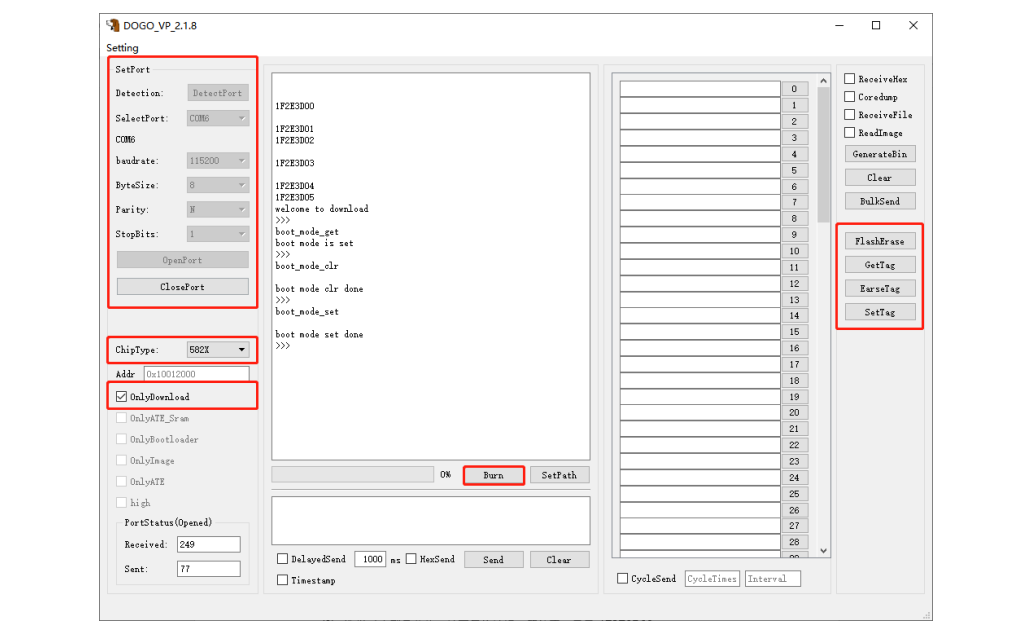
Task: Click the row 5 send button
Action: [x=795, y=170]
